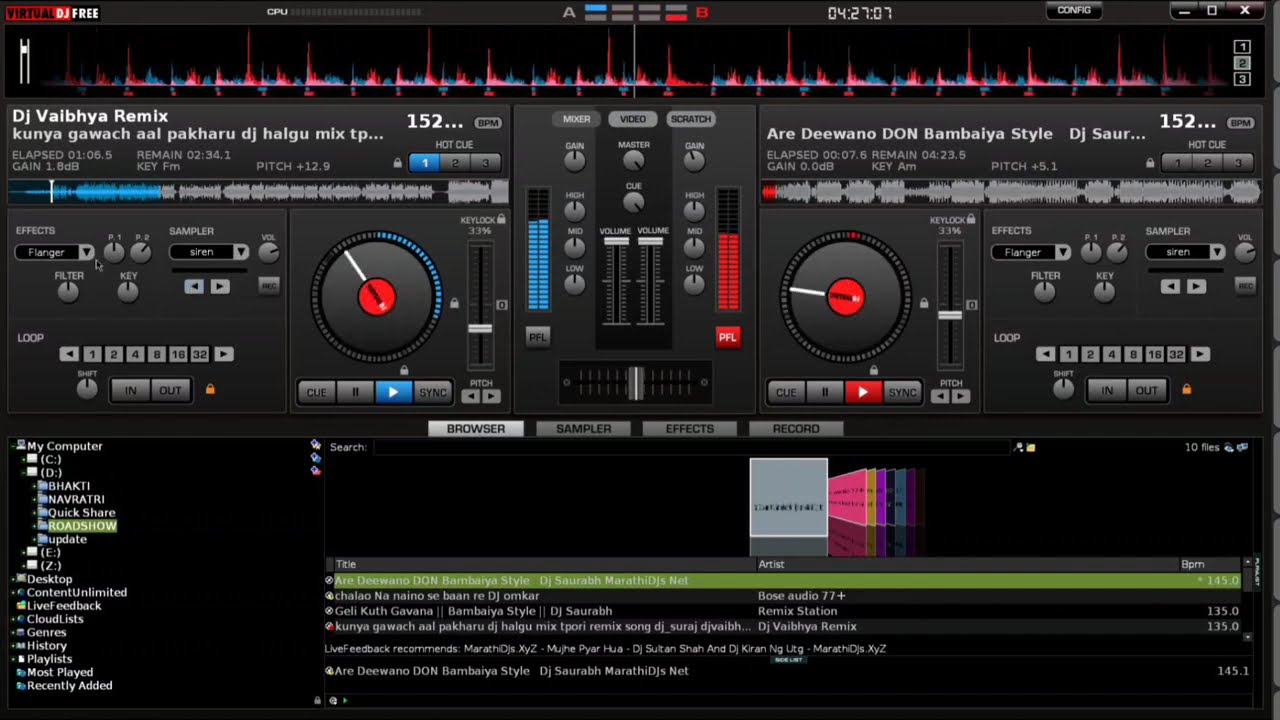Set left deck loop OUT point
Screen dimensions: 1280x720
(x=170, y=391)
